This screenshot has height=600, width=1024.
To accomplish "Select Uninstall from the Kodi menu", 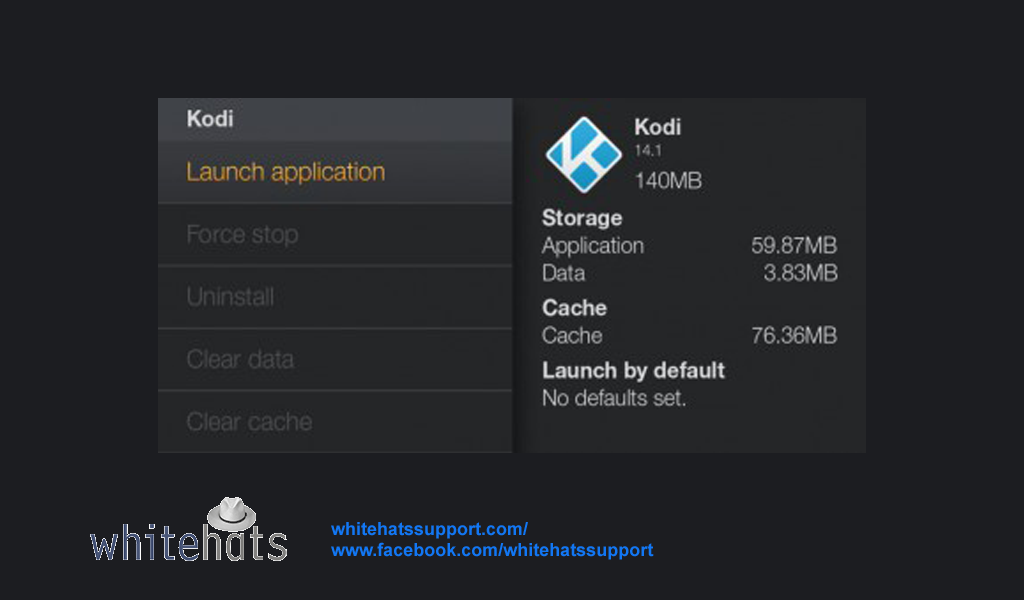I will point(335,297).
